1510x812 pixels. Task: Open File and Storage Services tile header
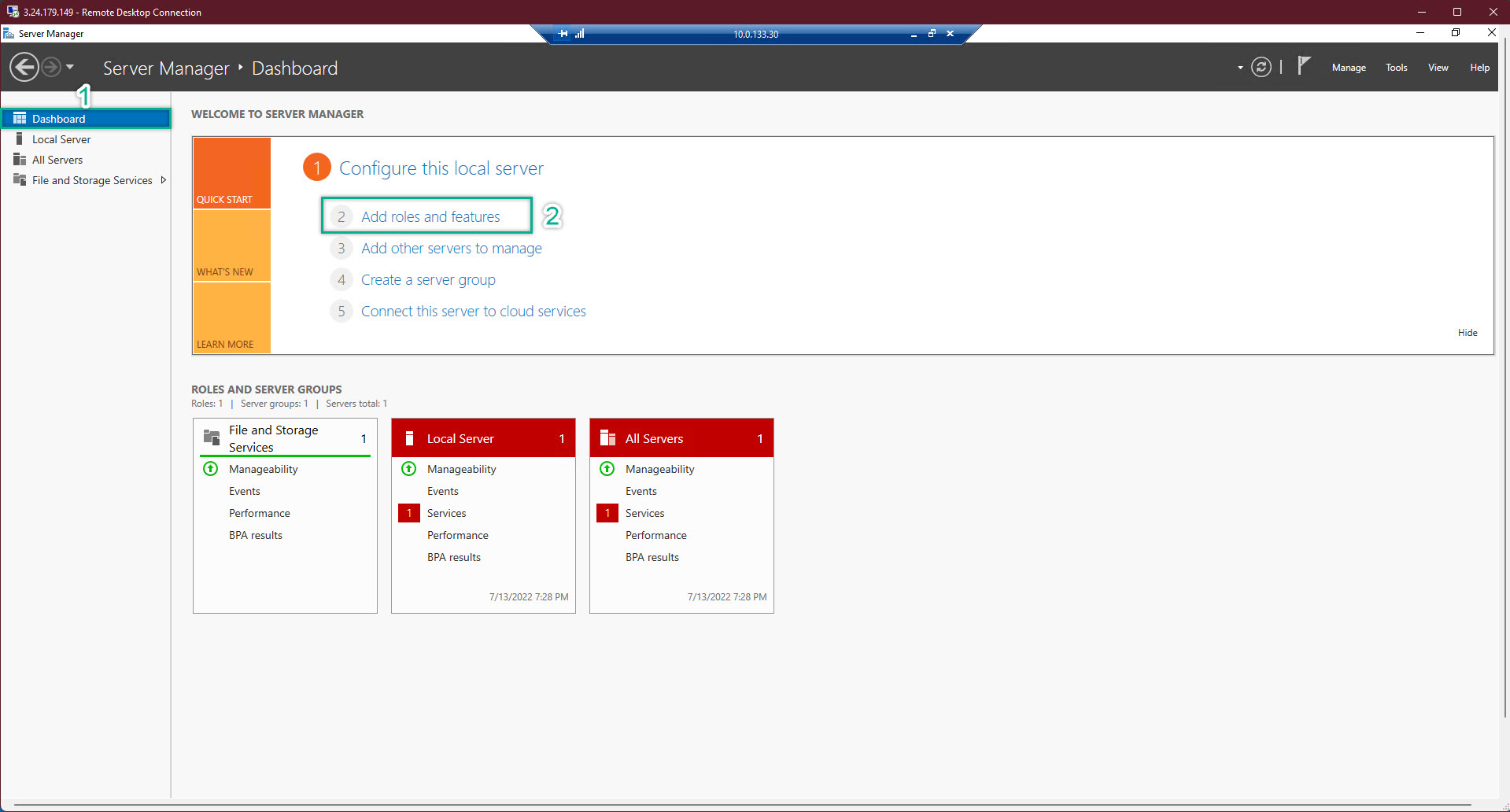[285, 438]
